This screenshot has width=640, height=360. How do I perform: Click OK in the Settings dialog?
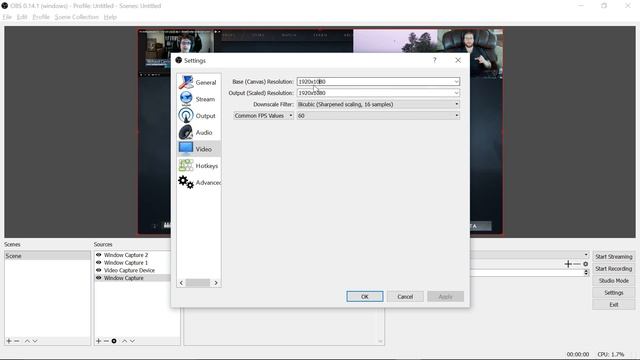(365, 297)
